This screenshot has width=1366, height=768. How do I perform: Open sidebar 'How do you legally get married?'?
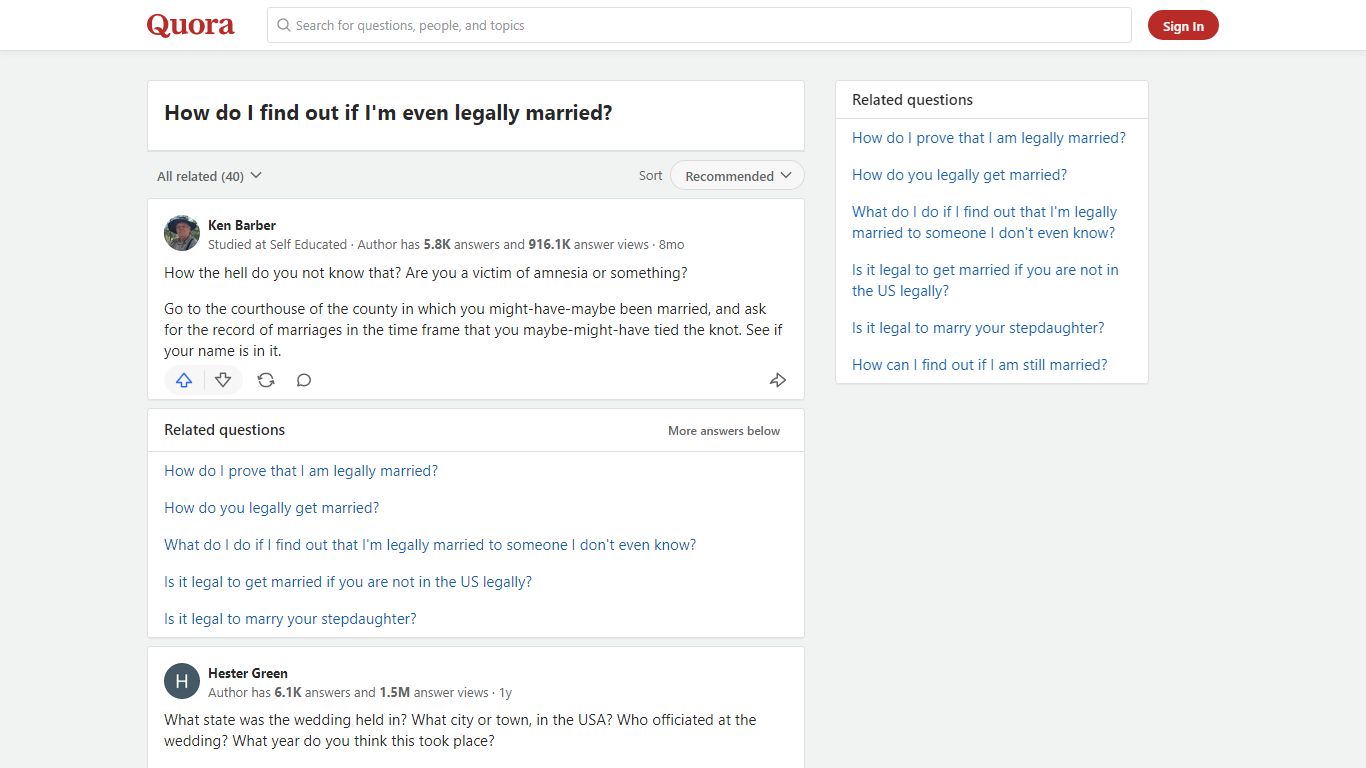coord(959,175)
